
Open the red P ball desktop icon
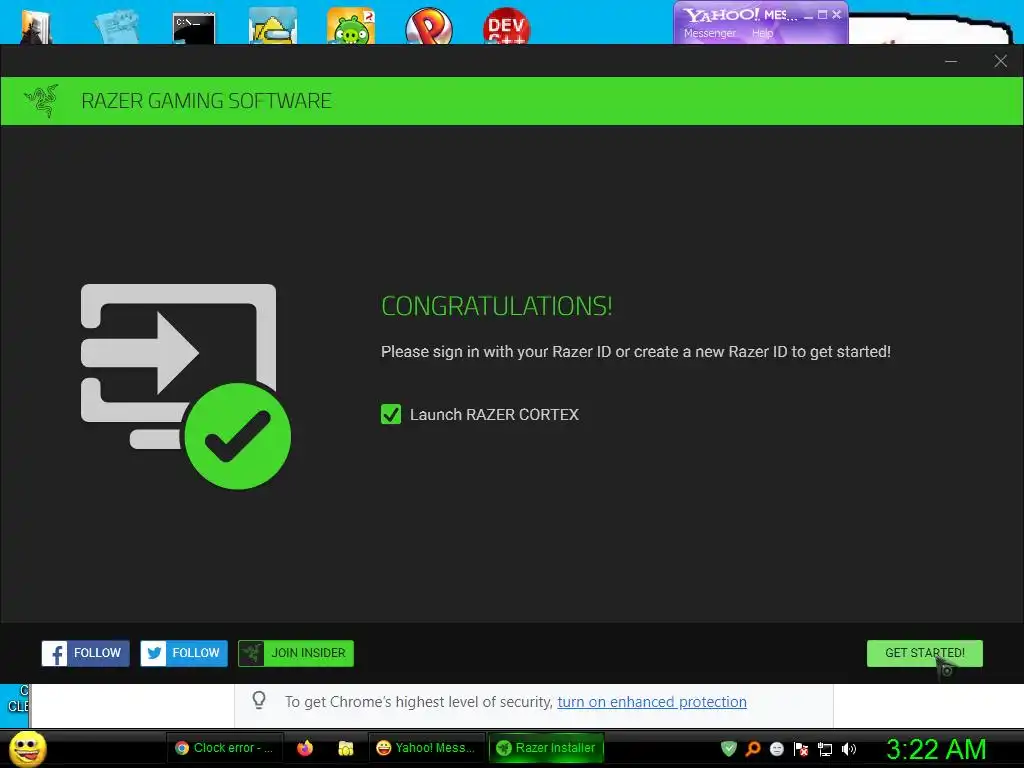(x=428, y=26)
